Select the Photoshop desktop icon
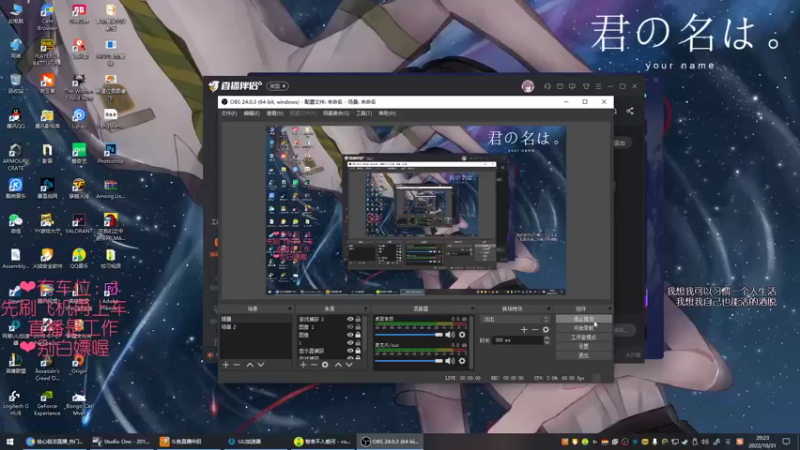Image resolution: width=800 pixels, height=450 pixels. tap(110, 154)
